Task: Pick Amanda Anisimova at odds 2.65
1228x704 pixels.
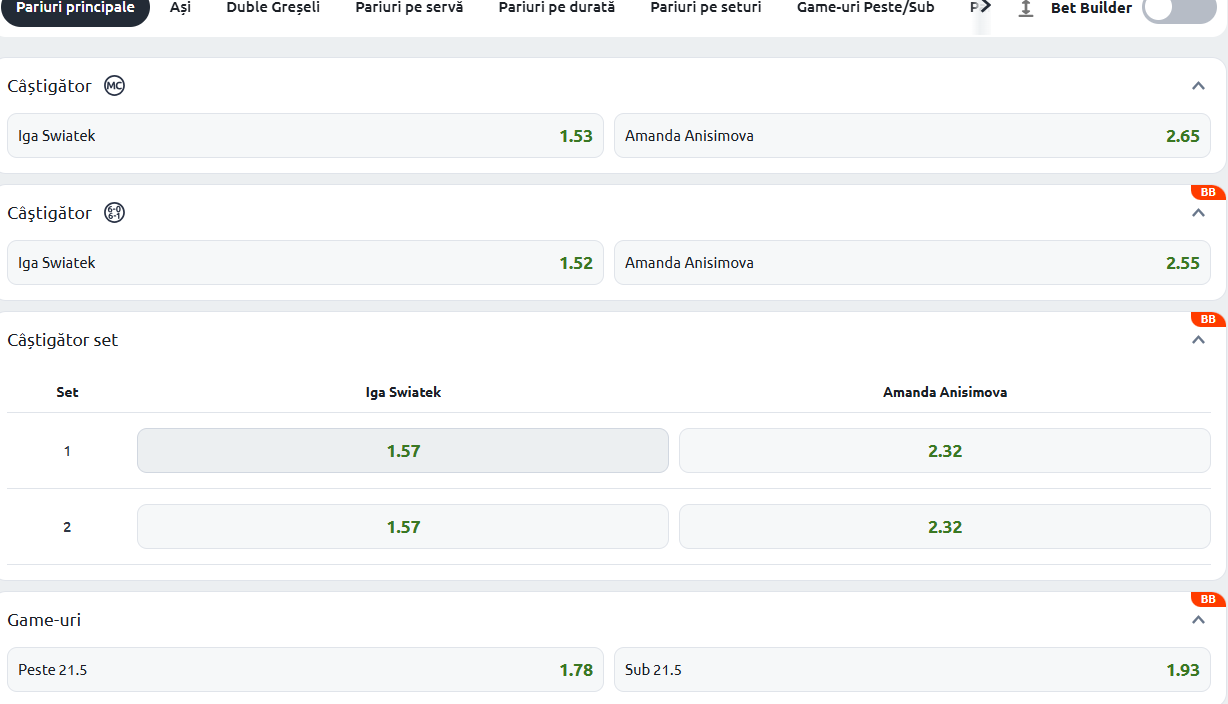Action: tap(911, 136)
